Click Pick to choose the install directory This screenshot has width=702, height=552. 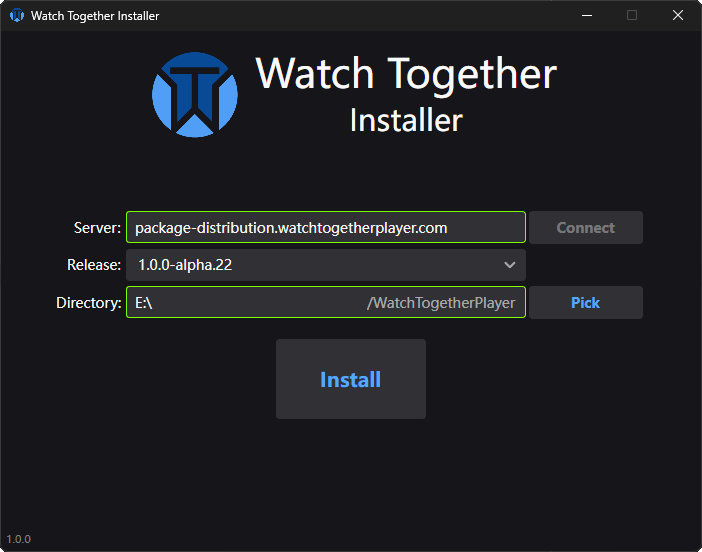click(x=586, y=303)
